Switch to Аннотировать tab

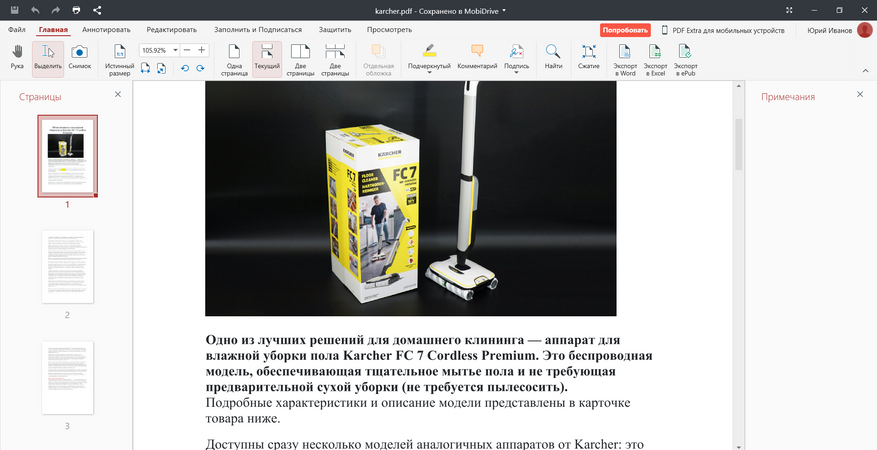pyautogui.click(x=106, y=30)
